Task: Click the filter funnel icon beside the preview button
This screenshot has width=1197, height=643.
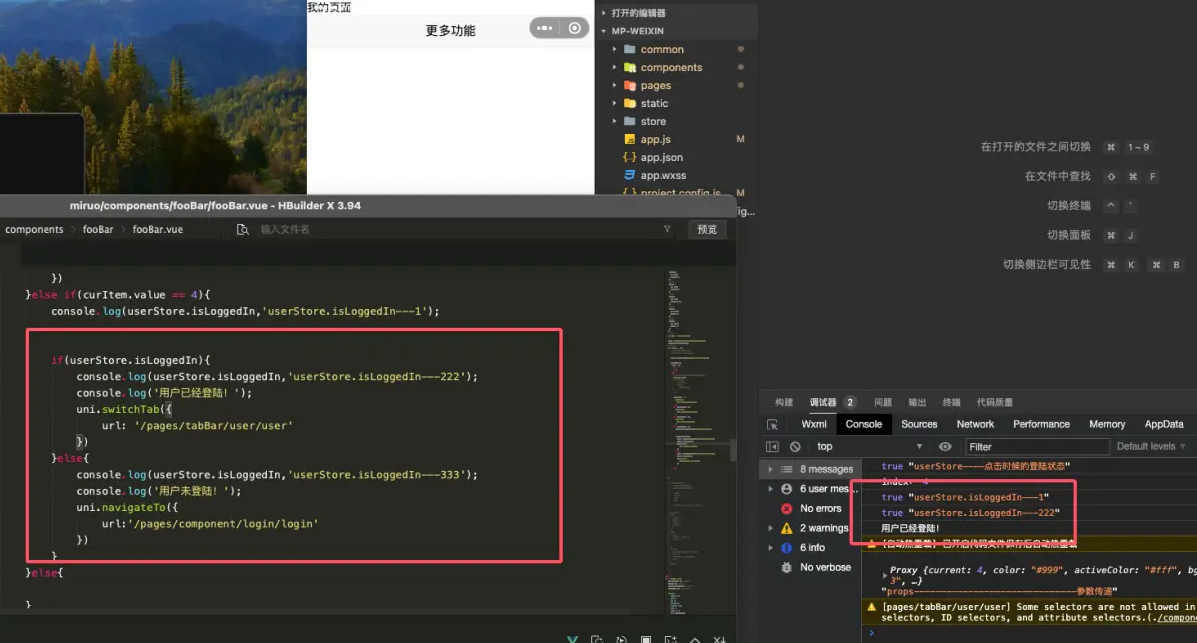Action: [667, 230]
